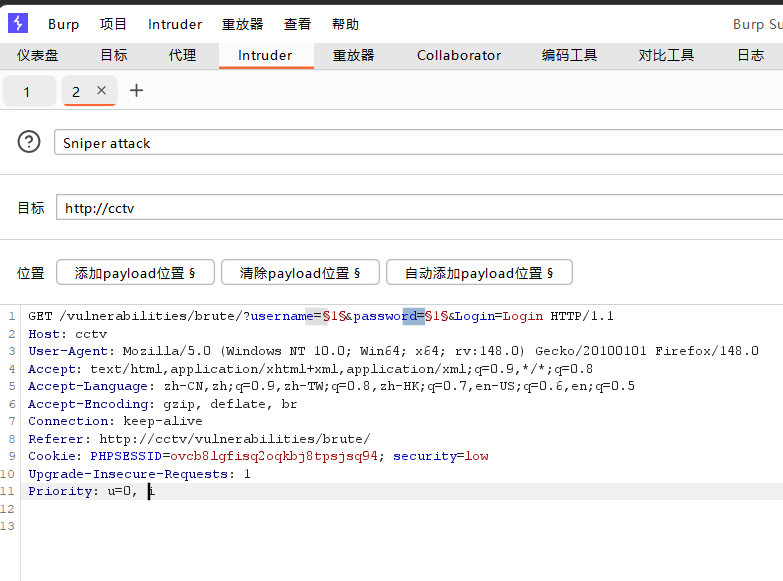783x581 pixels.
Task: Click the password §1§ payload marker
Action: tap(436, 316)
